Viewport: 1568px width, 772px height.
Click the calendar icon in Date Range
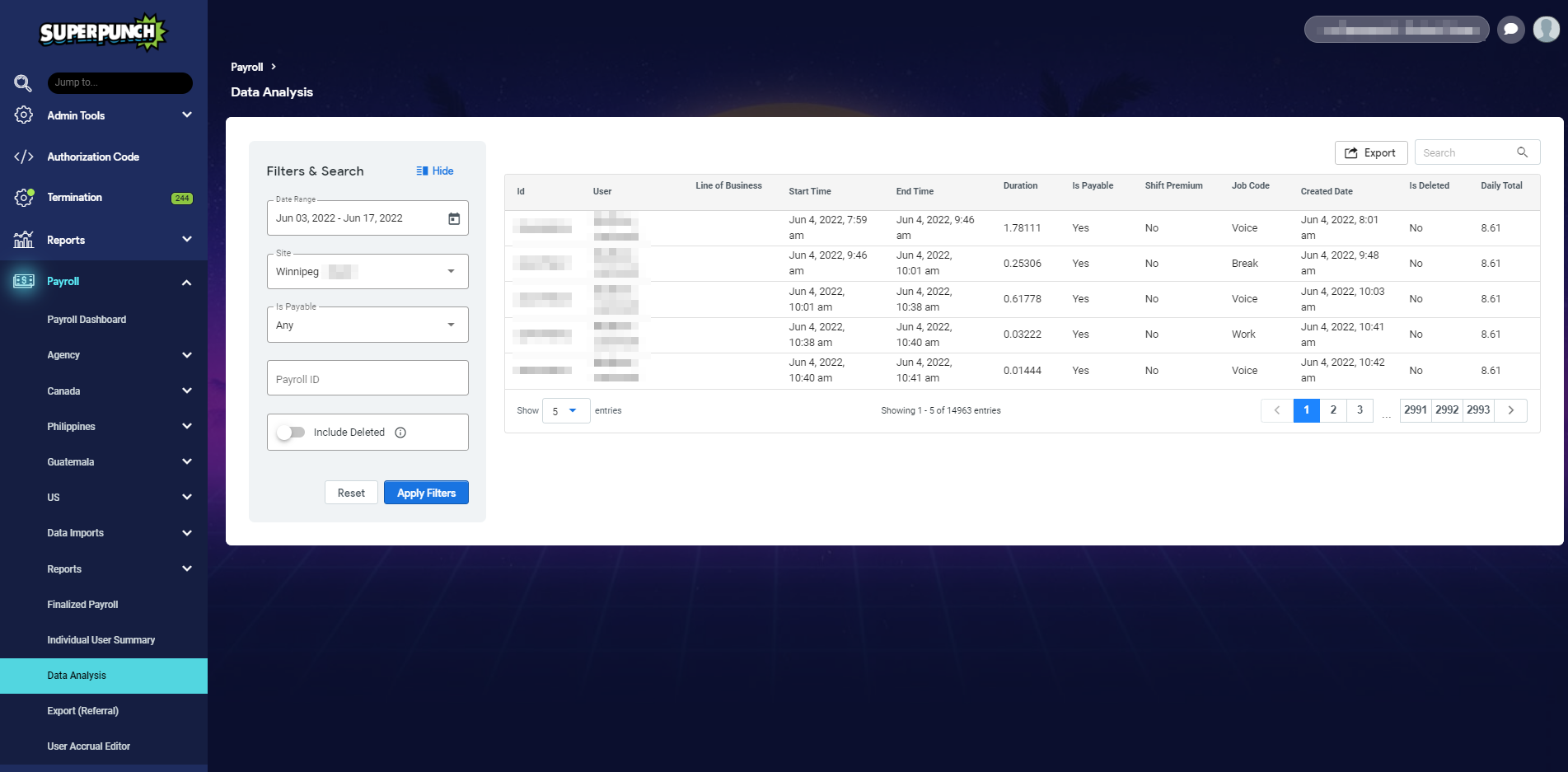(x=454, y=218)
